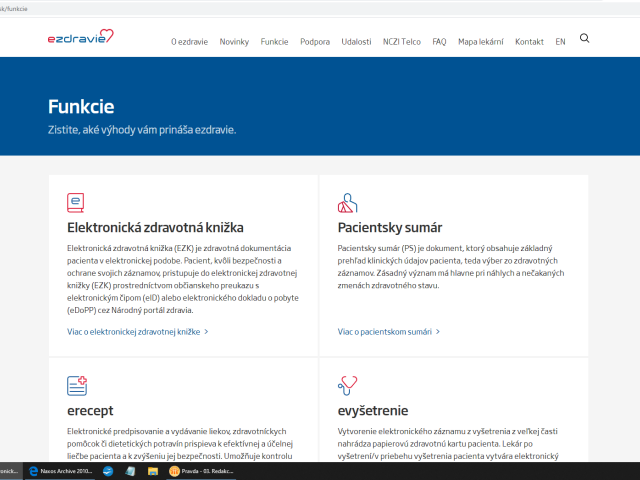Go to Kontakt page
The width and height of the screenshot is (640, 480).
pos(529,42)
